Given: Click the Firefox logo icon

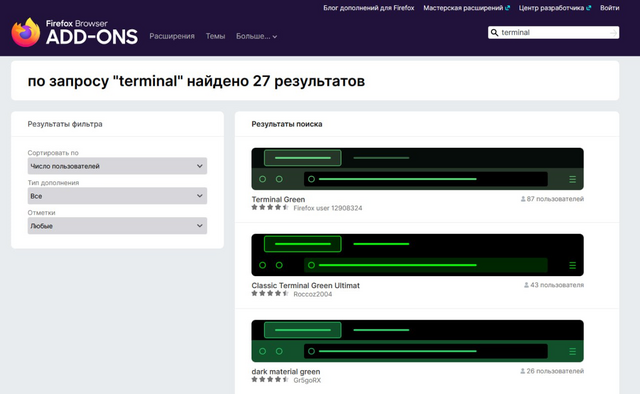Looking at the screenshot, I should 26,32.
